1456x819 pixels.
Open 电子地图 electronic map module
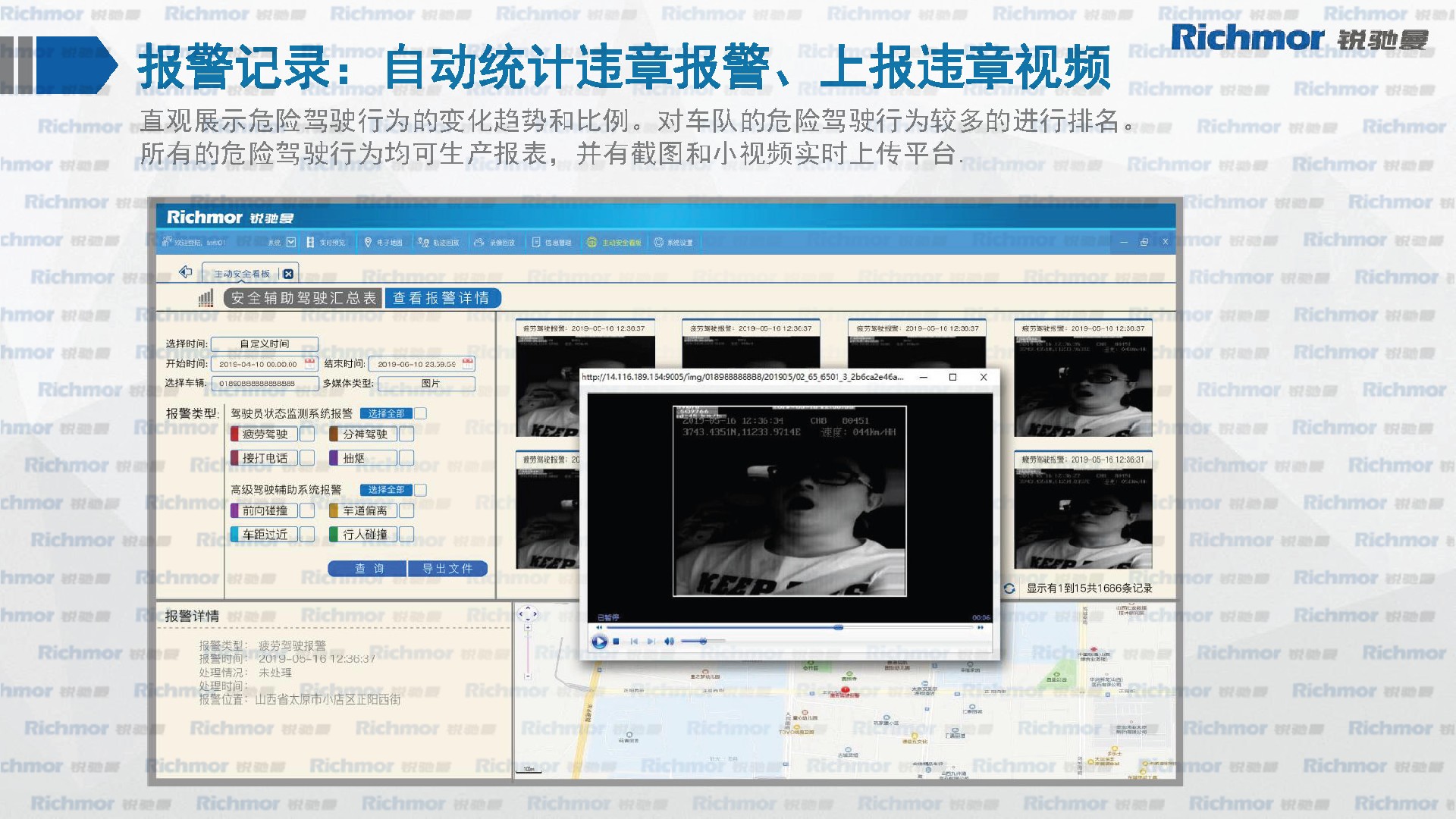pos(383,243)
